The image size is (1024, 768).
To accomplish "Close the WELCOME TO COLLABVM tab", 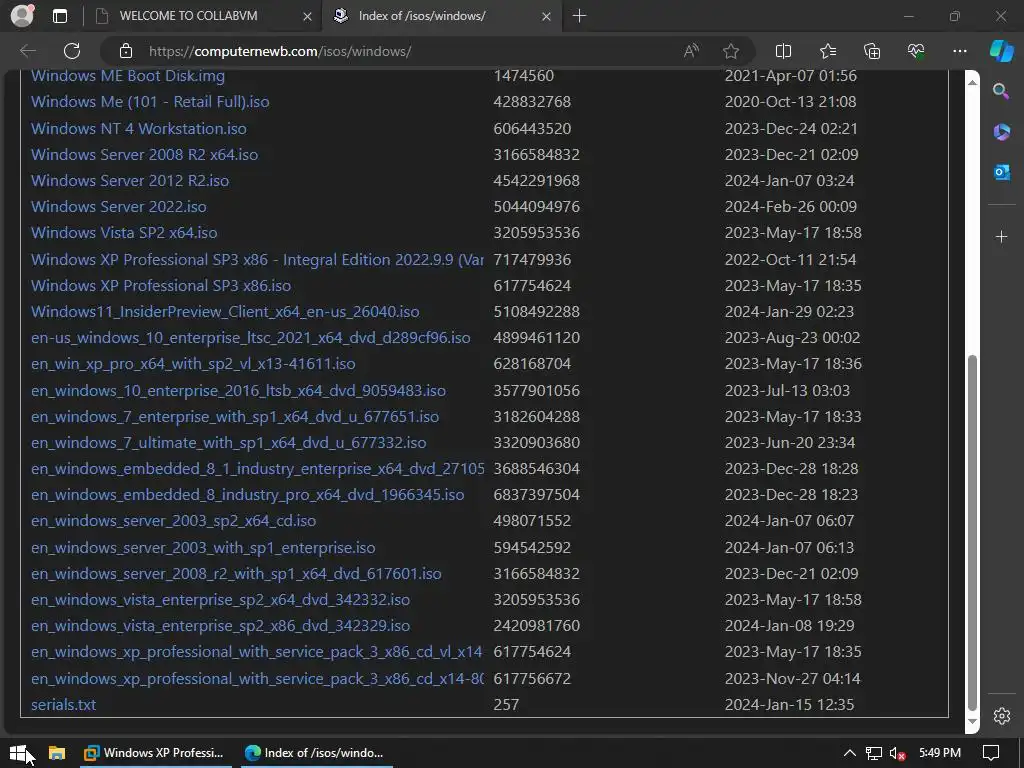I will [x=307, y=16].
